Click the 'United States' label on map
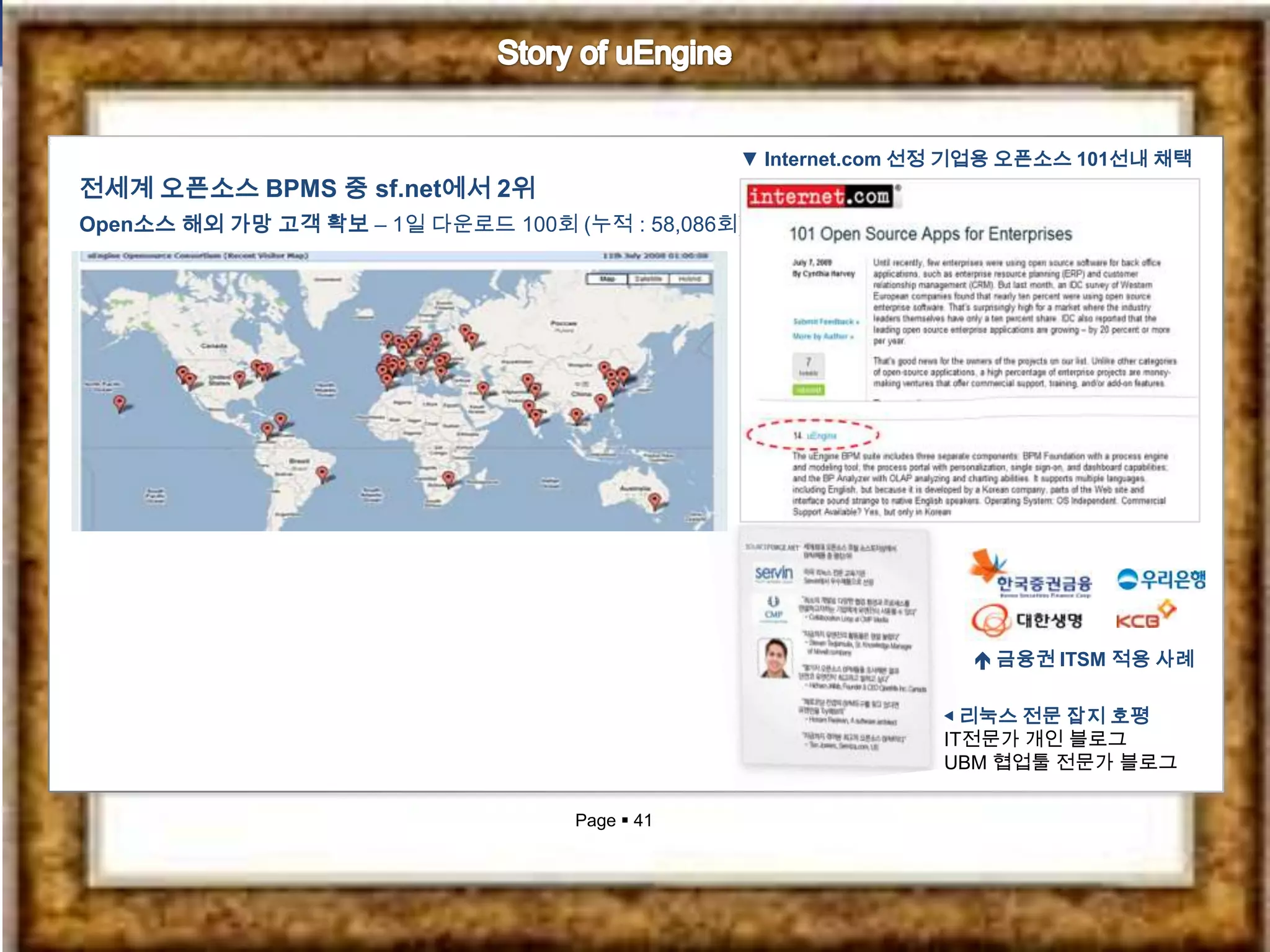Image resolution: width=1270 pixels, height=952 pixels. coord(220,379)
